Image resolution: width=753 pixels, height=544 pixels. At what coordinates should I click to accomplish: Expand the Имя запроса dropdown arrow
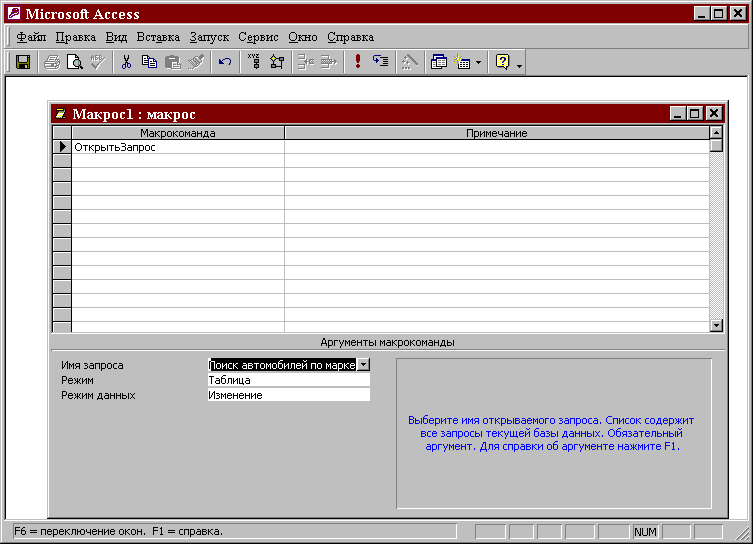(x=364, y=365)
